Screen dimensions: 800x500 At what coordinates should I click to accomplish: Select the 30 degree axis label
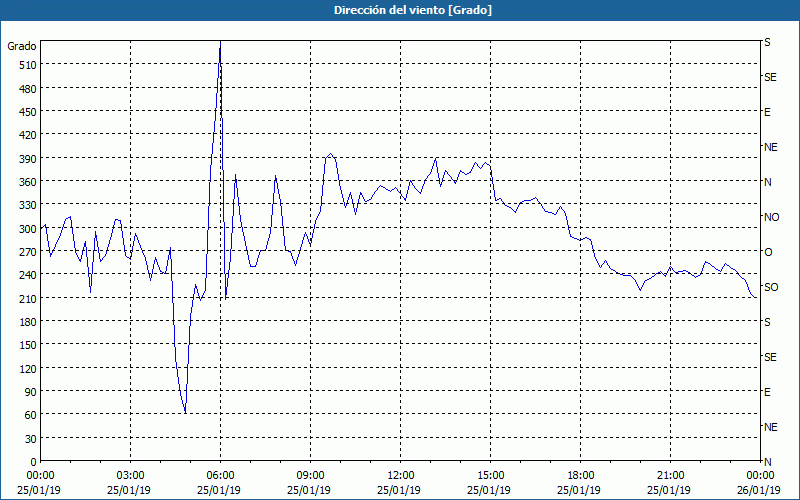click(x=31, y=439)
